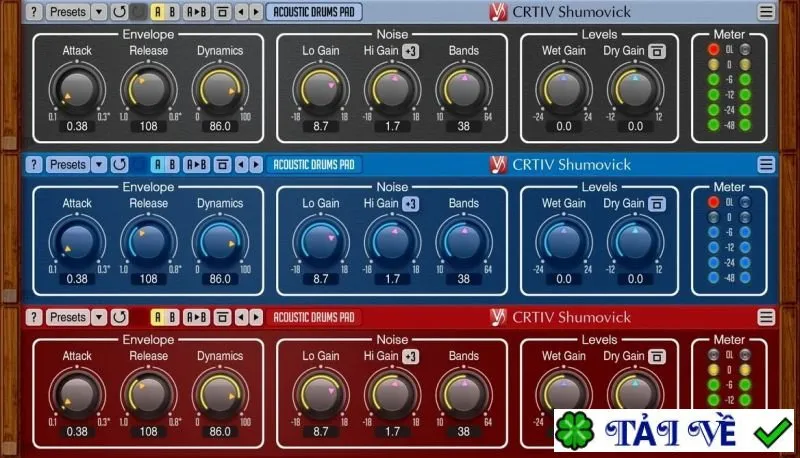Open hamburger menu of gray plugin
800x458 pixels.
pyautogui.click(x=766, y=12)
